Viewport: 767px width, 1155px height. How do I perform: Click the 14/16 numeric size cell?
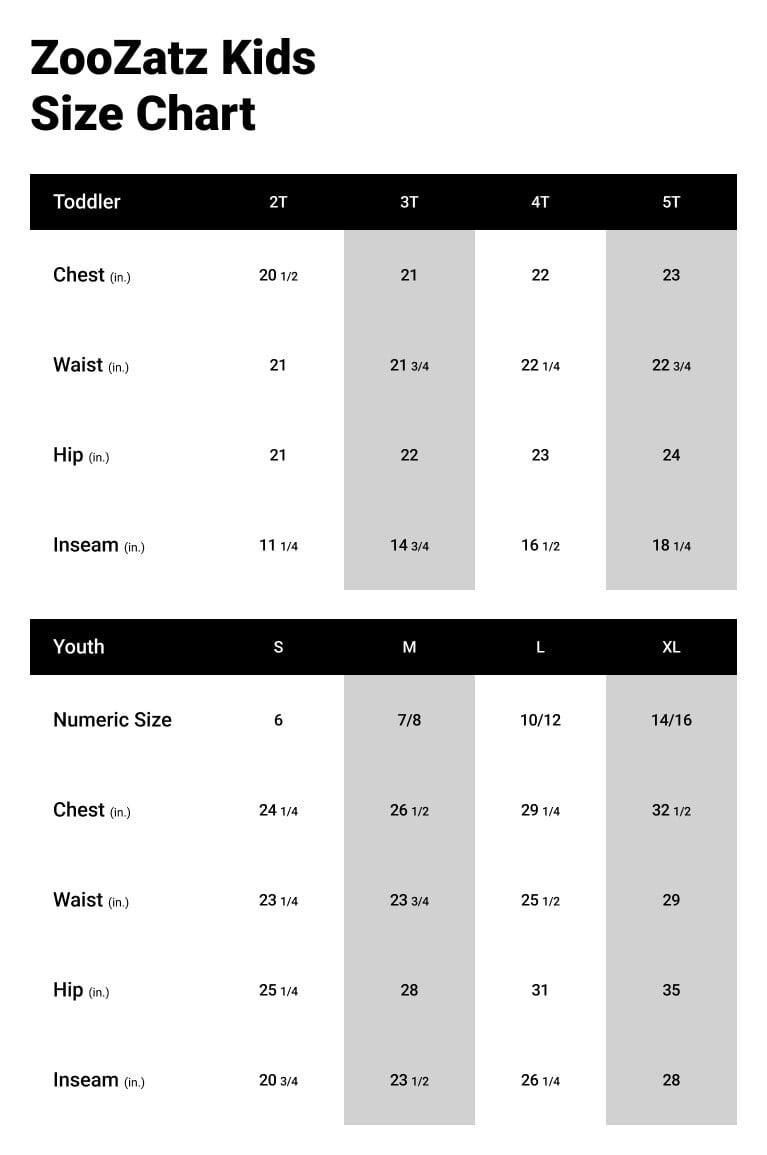[x=671, y=720]
